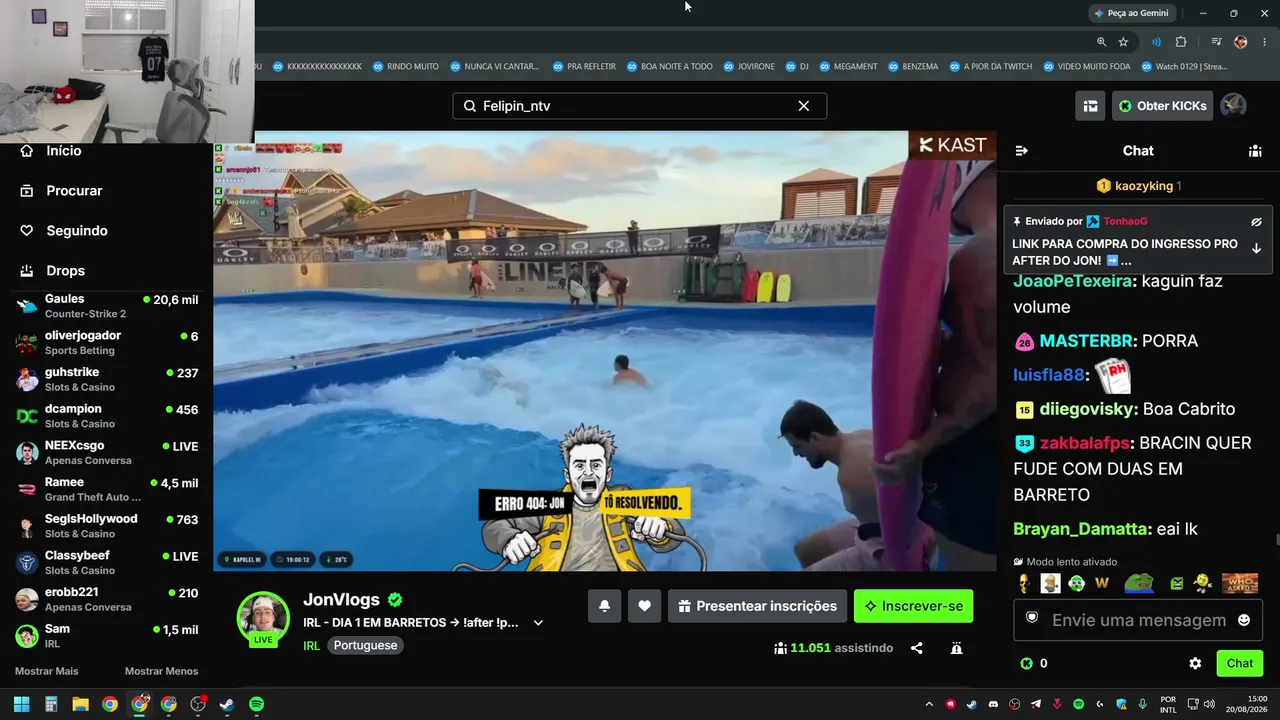Open the media controls icon in Chrome
The width and height of the screenshot is (1280, 720).
click(x=1216, y=42)
